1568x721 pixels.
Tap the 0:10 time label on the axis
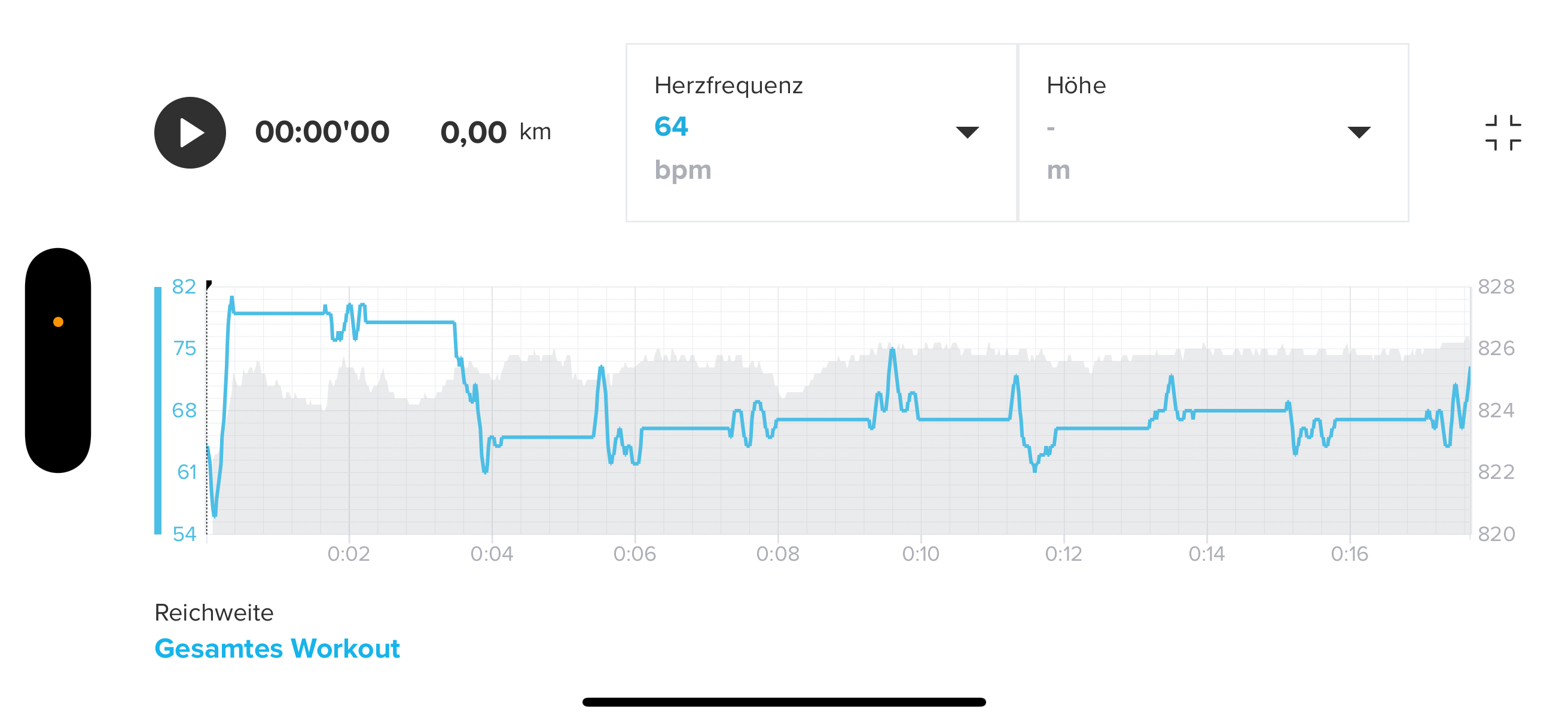click(920, 554)
